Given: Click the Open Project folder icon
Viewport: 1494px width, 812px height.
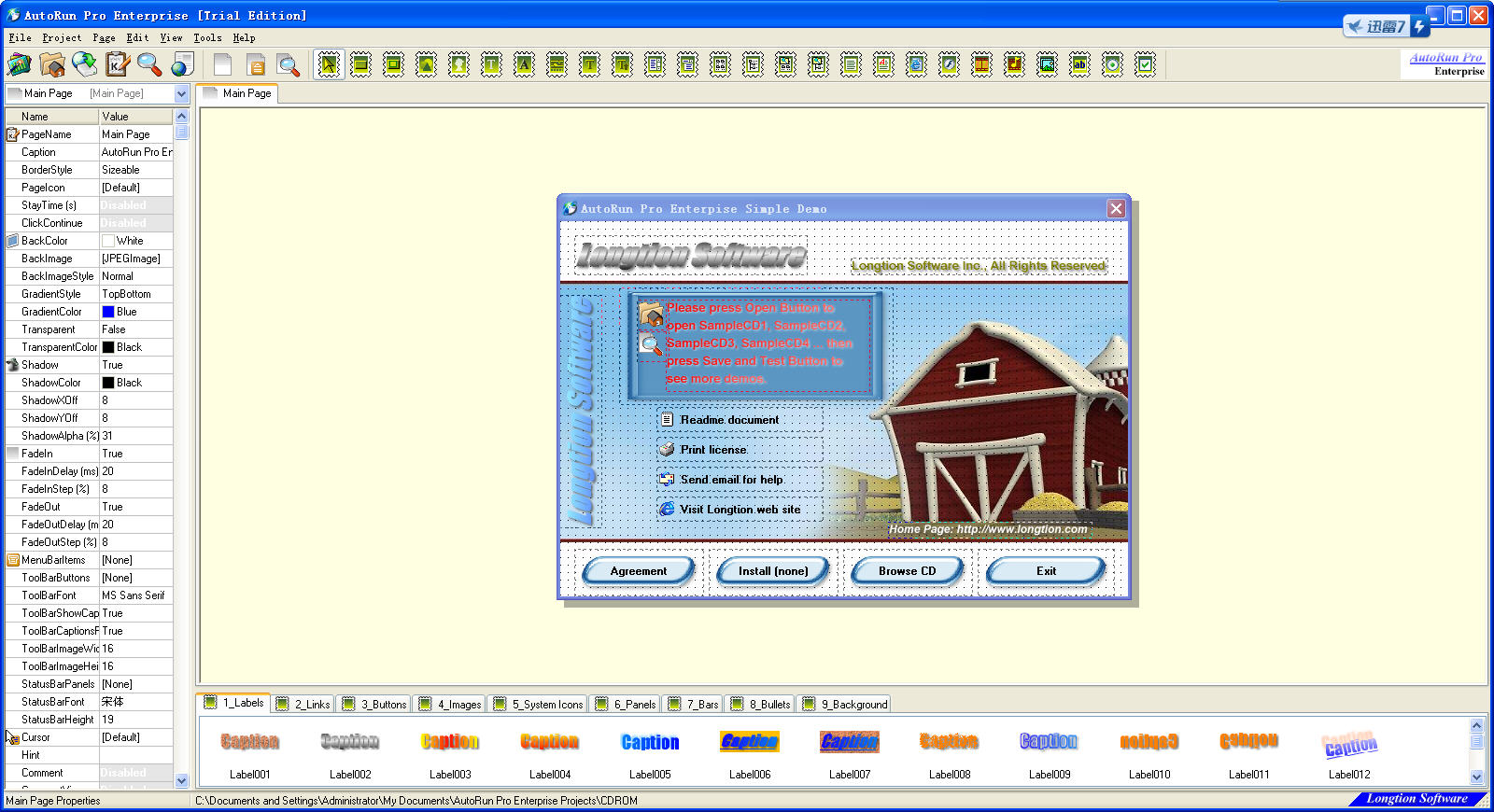Looking at the screenshot, I should click(x=52, y=64).
